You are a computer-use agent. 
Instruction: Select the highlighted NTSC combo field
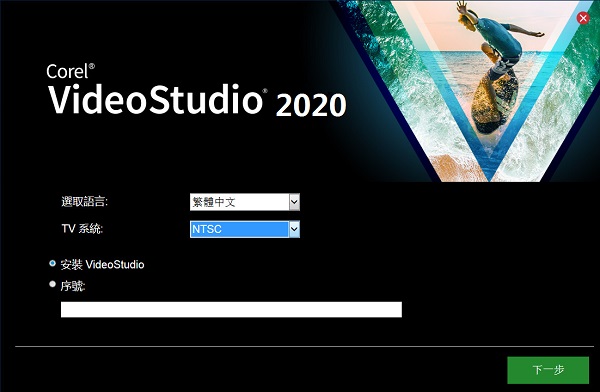[245, 229]
